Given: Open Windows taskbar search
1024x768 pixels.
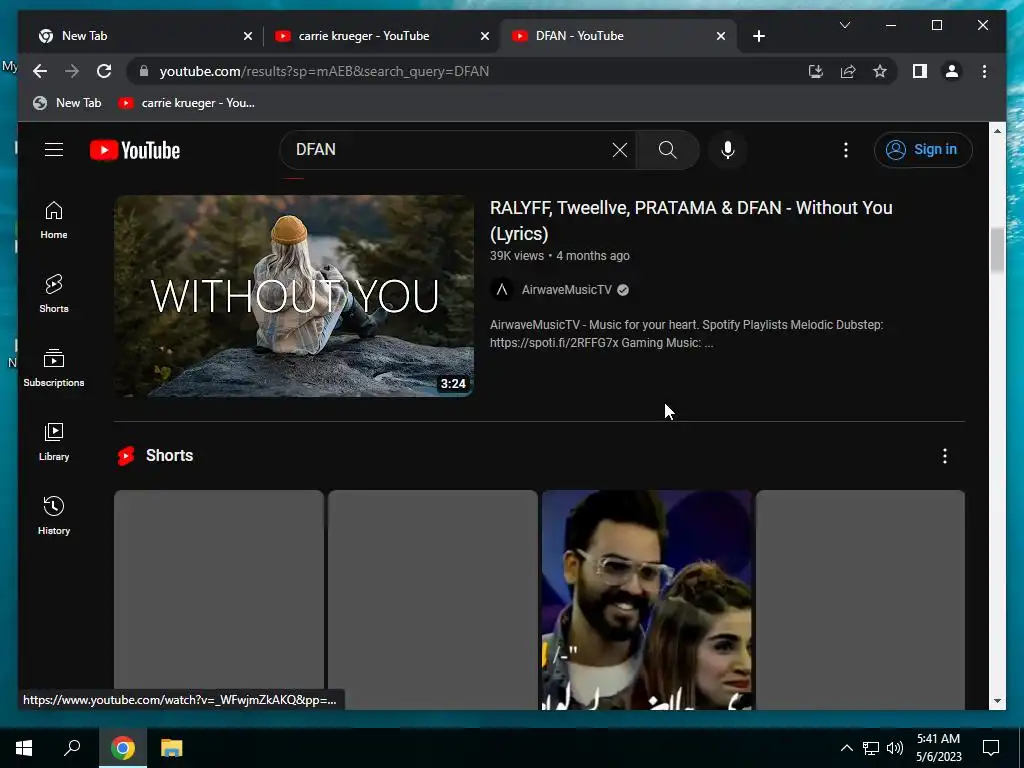Looking at the screenshot, I should [72, 748].
